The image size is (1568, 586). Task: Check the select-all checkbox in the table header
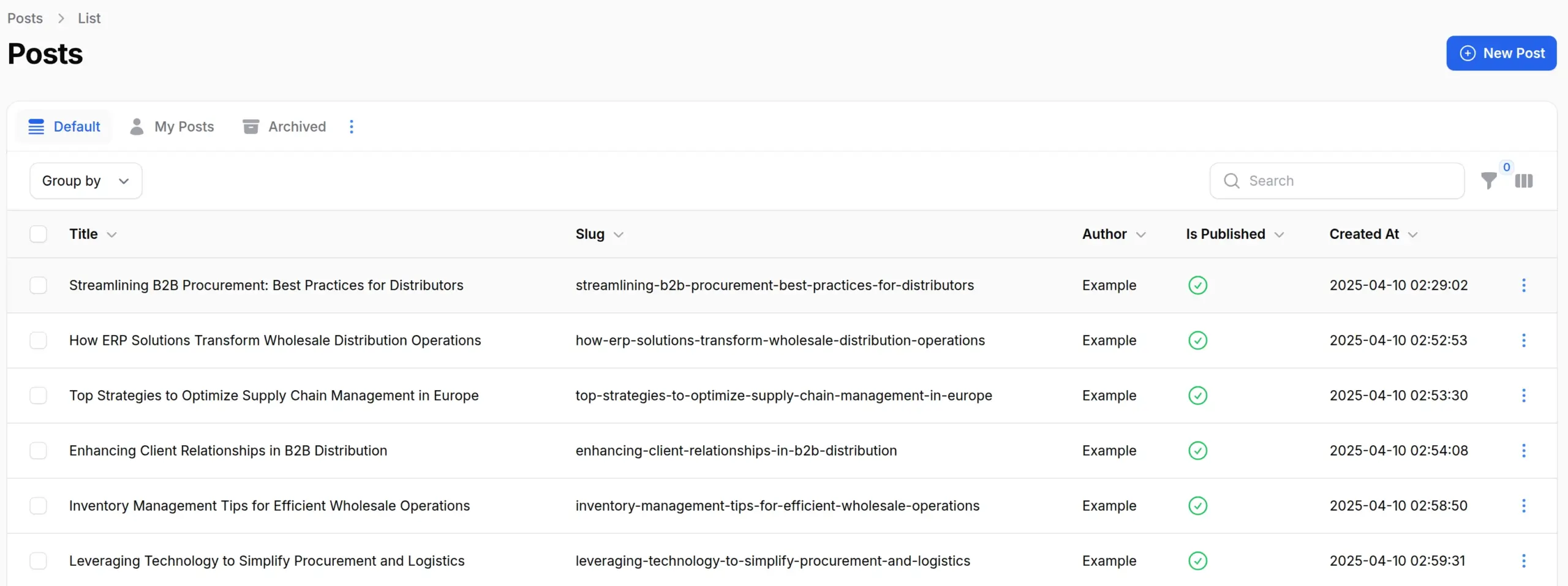[39, 234]
